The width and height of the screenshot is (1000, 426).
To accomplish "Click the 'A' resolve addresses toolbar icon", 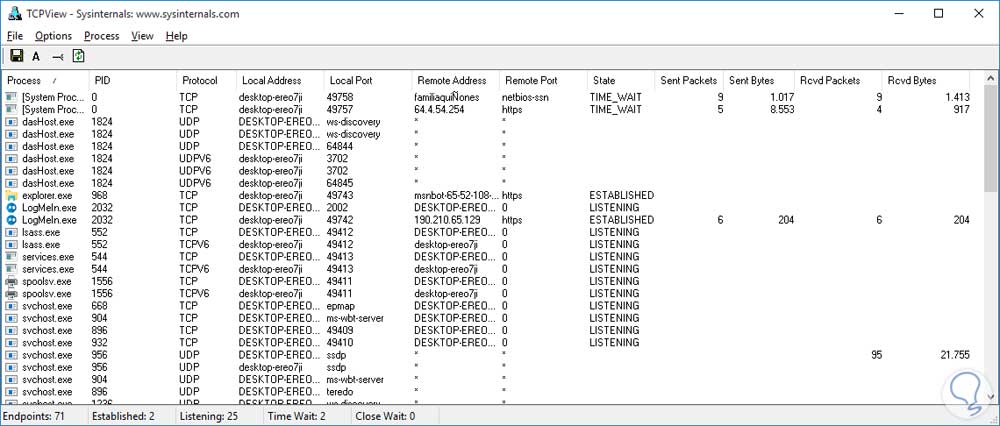I will [x=36, y=57].
